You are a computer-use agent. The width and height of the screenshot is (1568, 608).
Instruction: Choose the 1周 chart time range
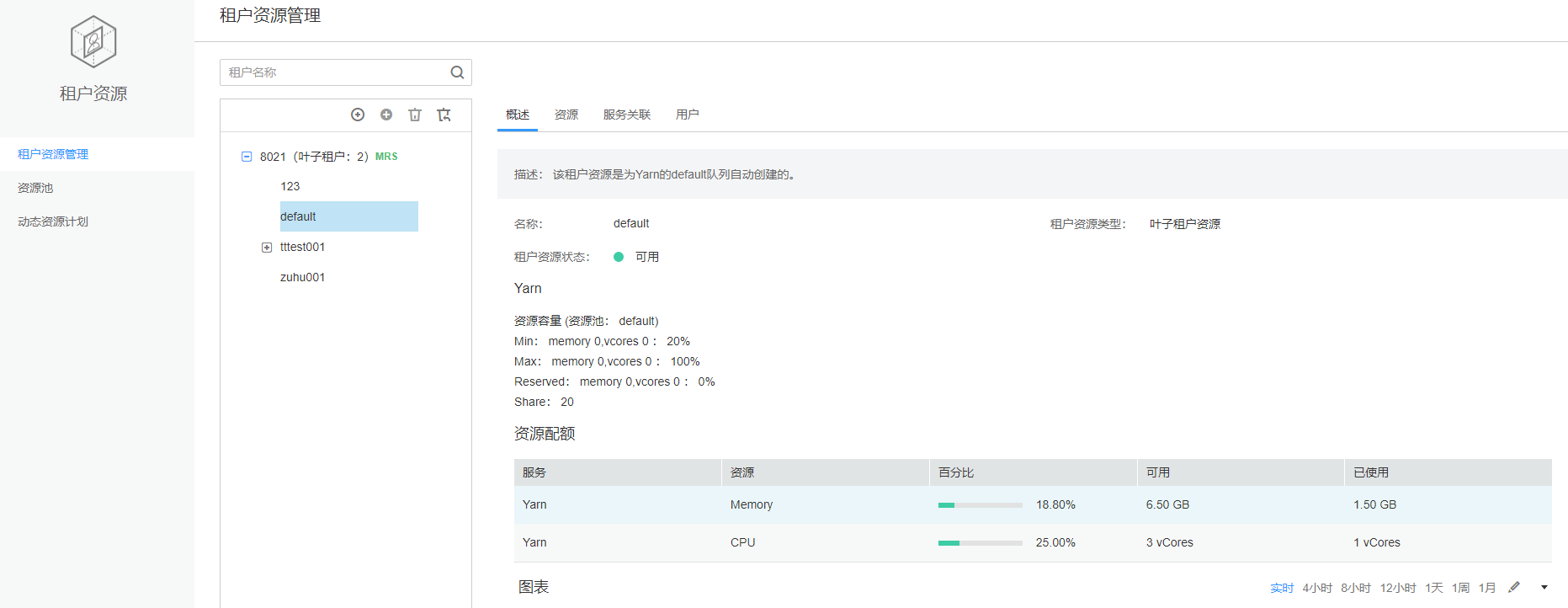[1460, 588]
